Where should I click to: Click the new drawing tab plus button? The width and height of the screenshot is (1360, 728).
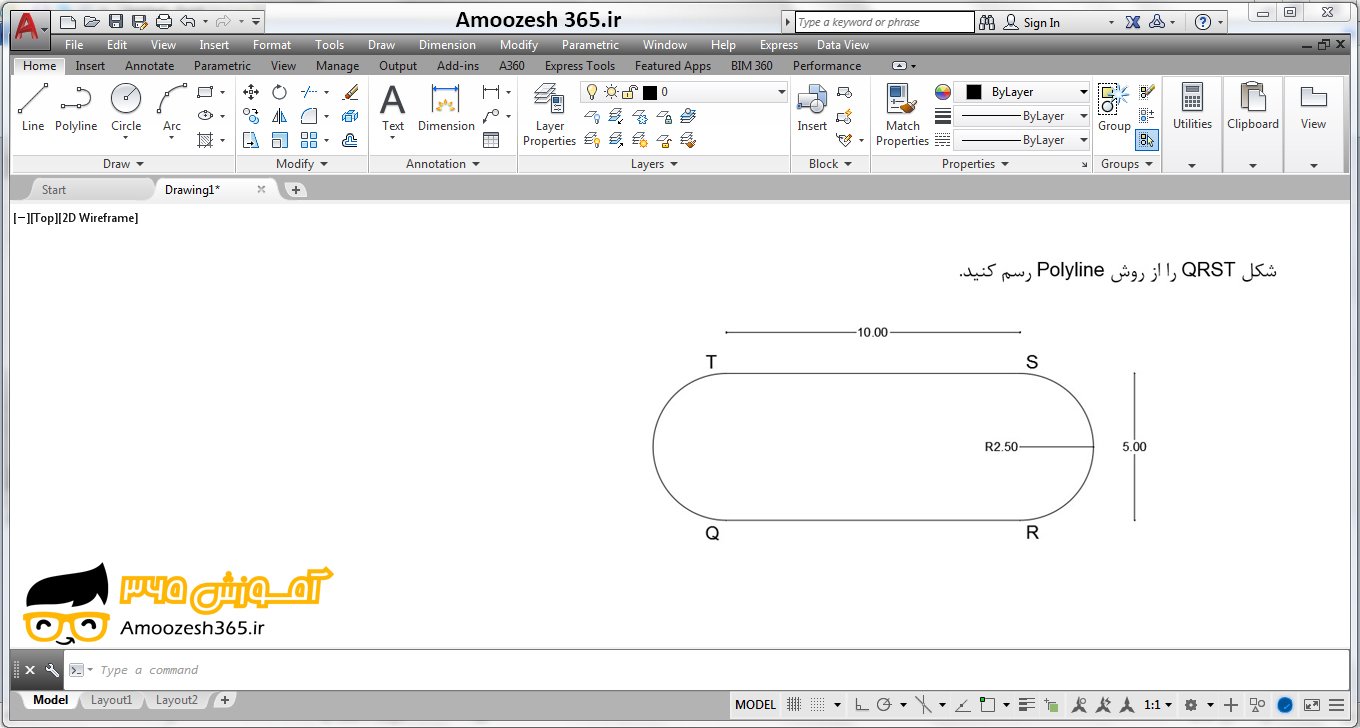296,189
